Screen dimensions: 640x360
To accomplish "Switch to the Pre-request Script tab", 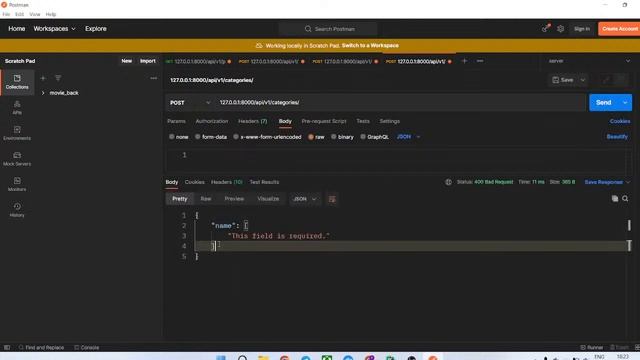I will [x=324, y=121].
